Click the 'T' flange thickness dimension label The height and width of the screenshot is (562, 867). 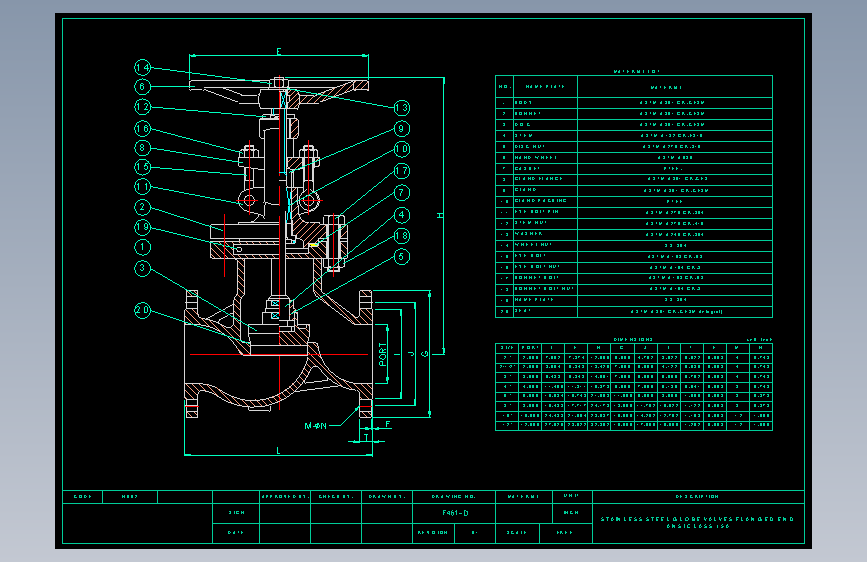point(366,437)
